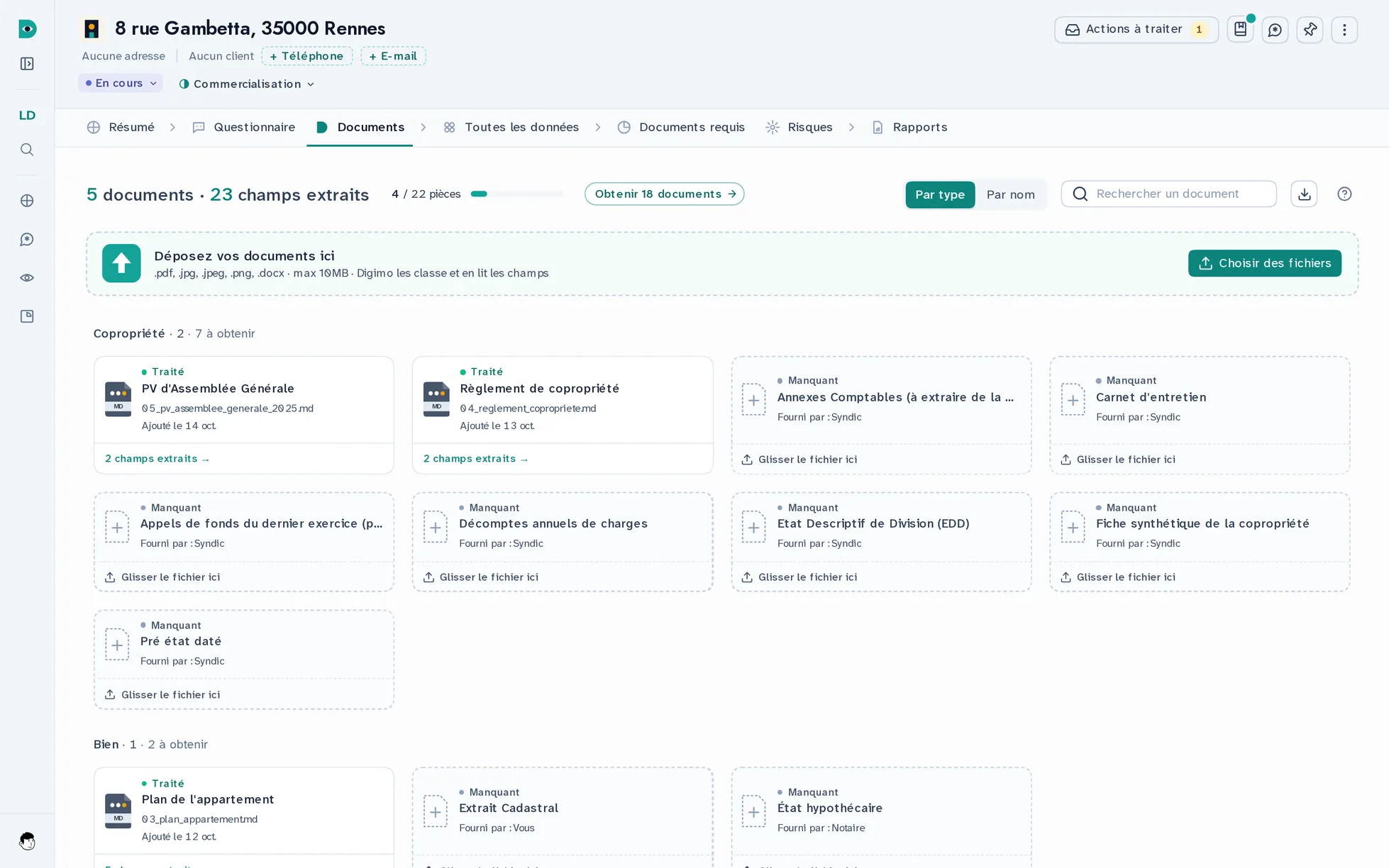Open the help question mark icon
This screenshot has height=868, width=1389.
[x=1344, y=194]
